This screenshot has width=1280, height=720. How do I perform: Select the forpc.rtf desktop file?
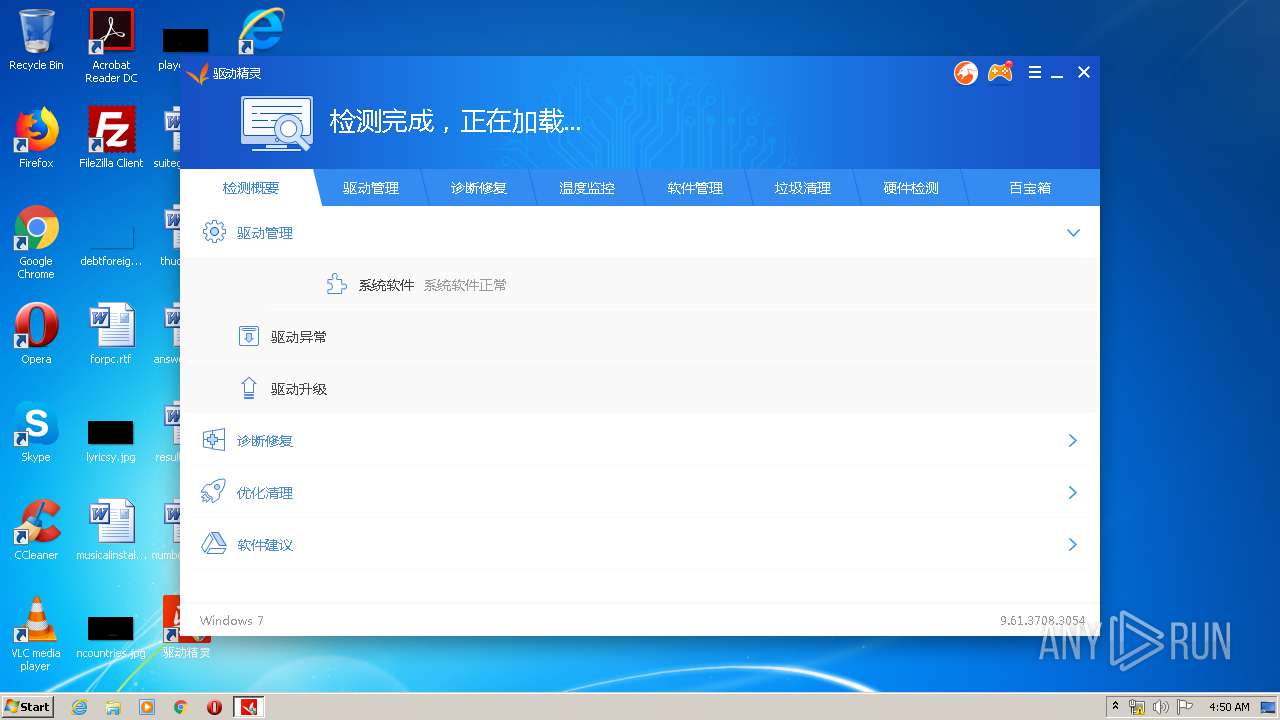coord(111,333)
